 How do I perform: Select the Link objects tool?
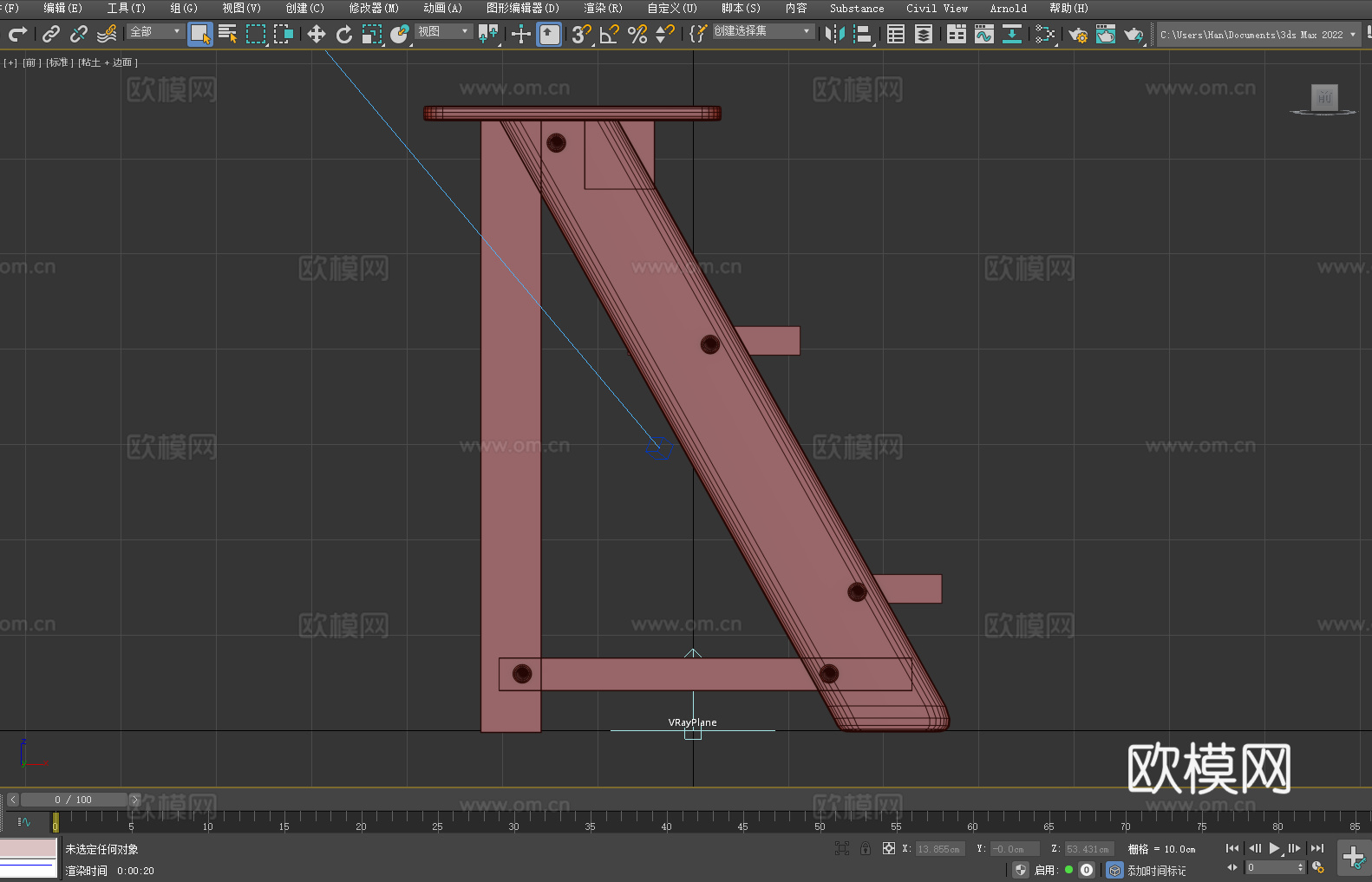point(51,34)
